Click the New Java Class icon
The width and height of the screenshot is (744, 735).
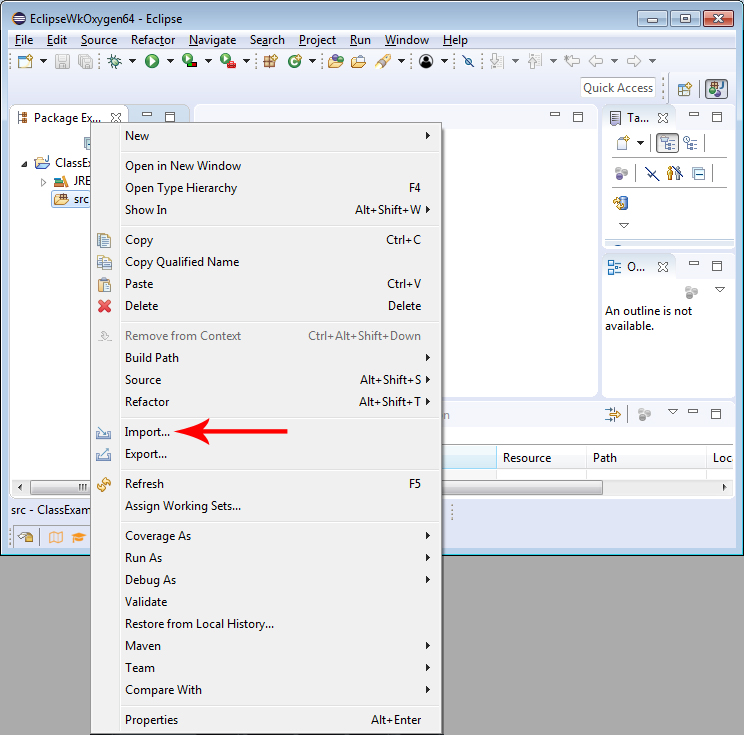click(x=295, y=61)
